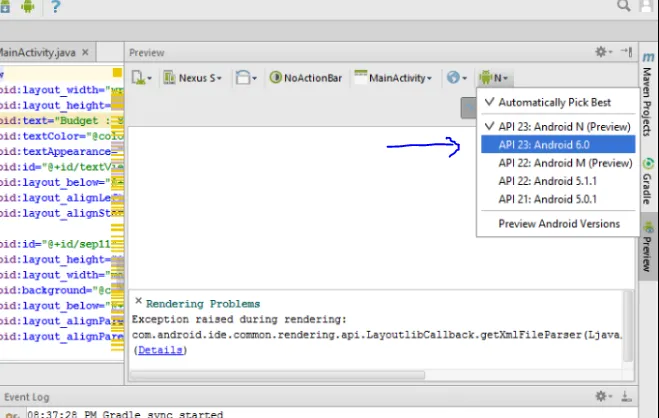This screenshot has width=659, height=418.
Task: Toggle Automatically Pick Best option
Action: (558, 103)
